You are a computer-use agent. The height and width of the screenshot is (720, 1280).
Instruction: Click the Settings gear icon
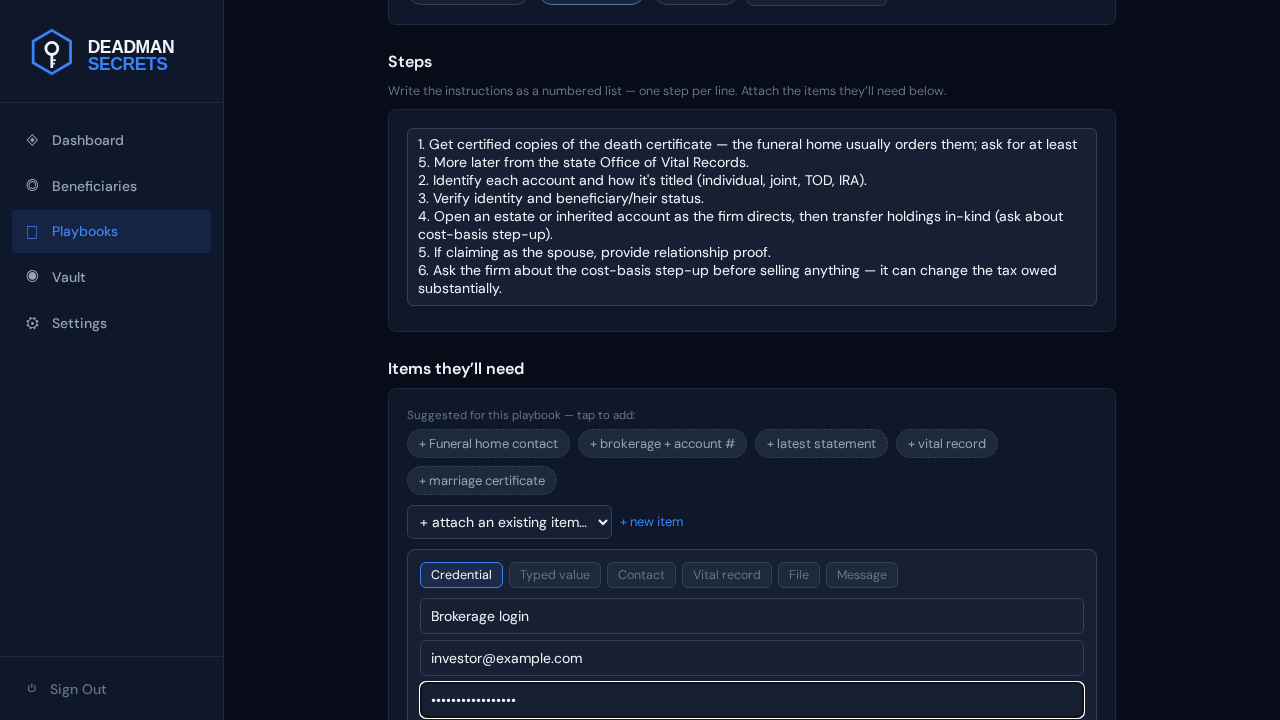32,323
